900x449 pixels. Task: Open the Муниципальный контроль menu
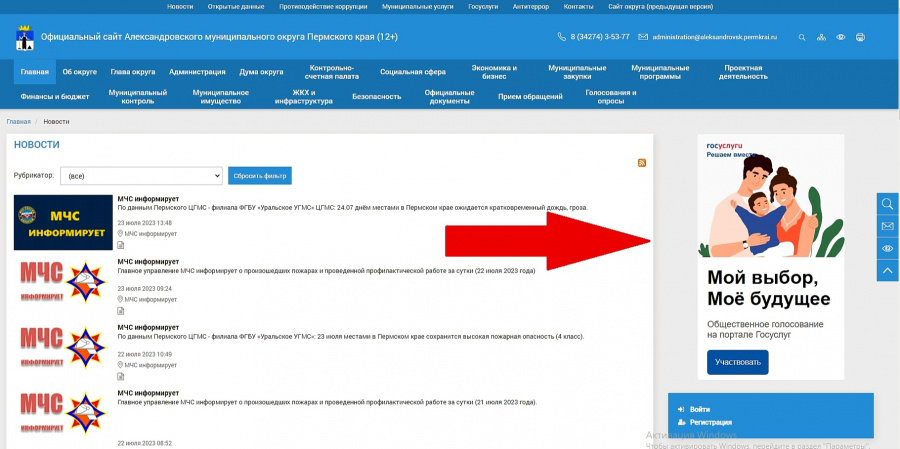138,96
